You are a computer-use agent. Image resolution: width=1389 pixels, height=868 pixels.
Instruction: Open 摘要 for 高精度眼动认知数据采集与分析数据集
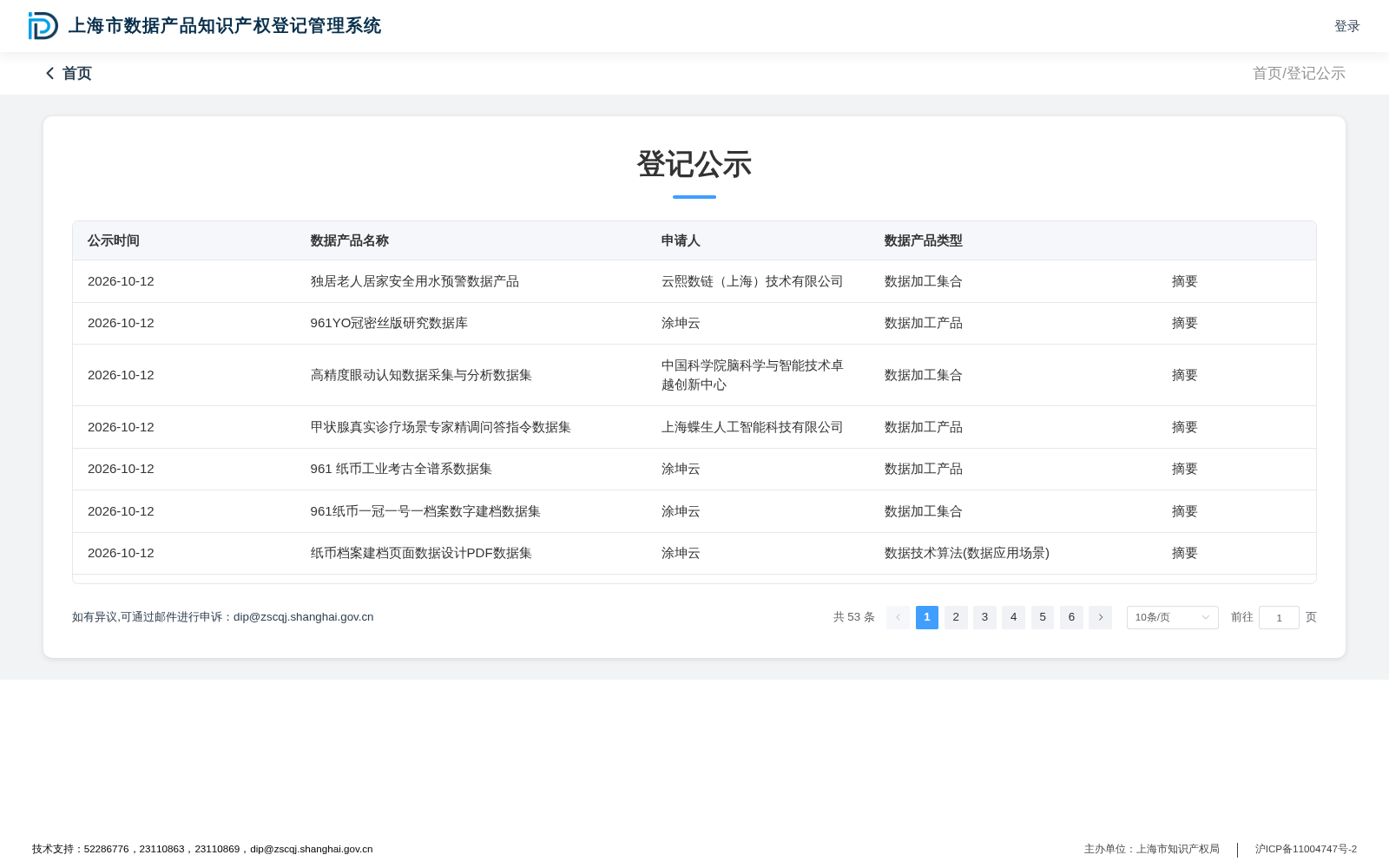click(x=1184, y=375)
